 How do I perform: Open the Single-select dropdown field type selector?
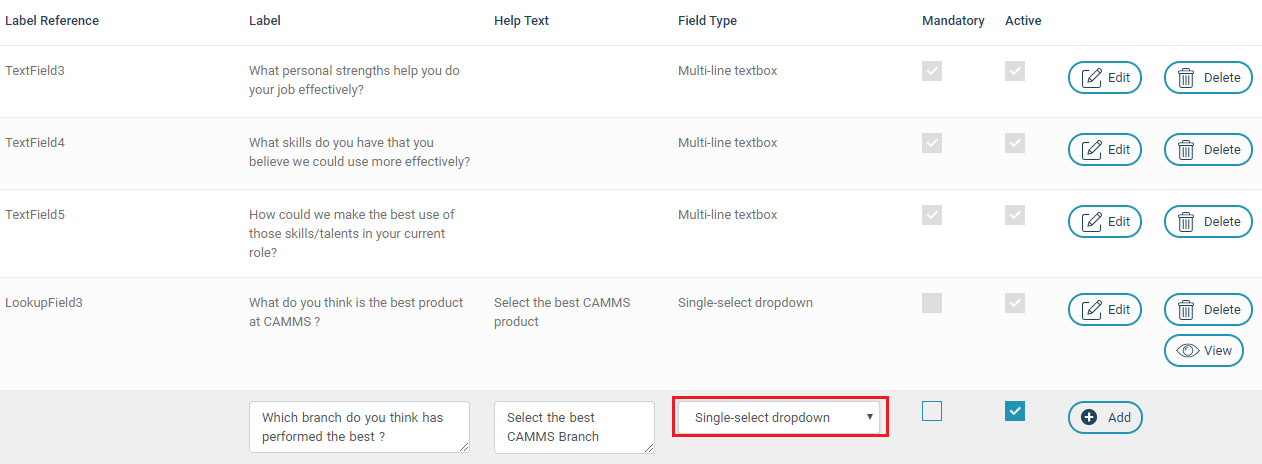coord(778,418)
